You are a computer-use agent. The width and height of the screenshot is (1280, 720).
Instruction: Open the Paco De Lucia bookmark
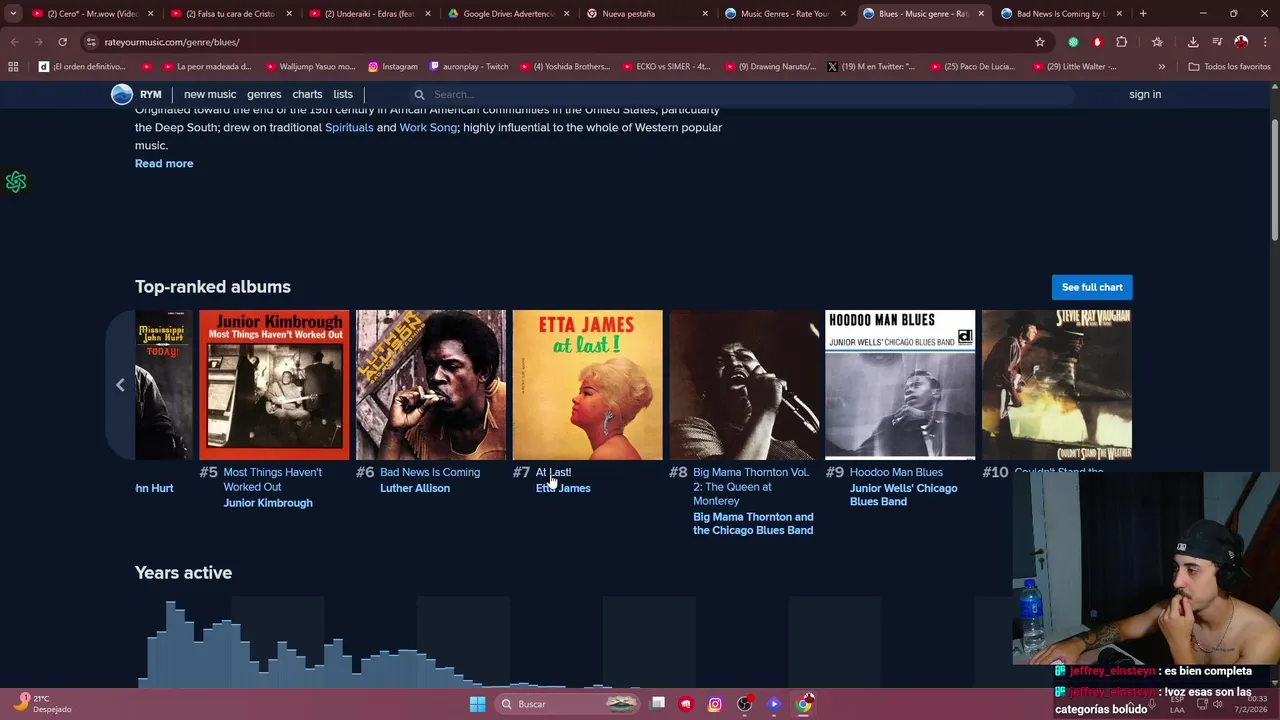click(x=971, y=66)
